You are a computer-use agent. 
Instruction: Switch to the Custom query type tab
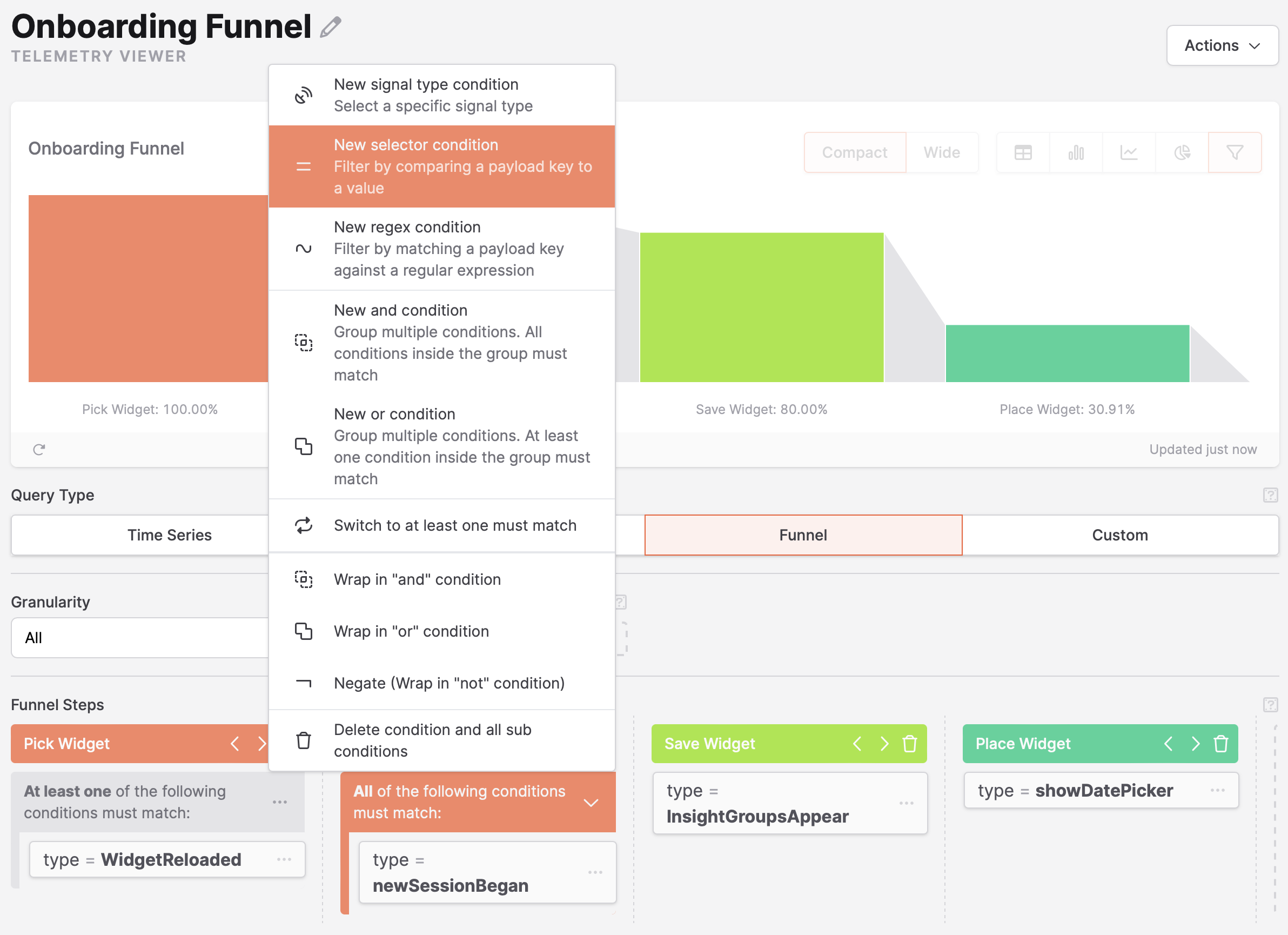pyautogui.click(x=1119, y=534)
